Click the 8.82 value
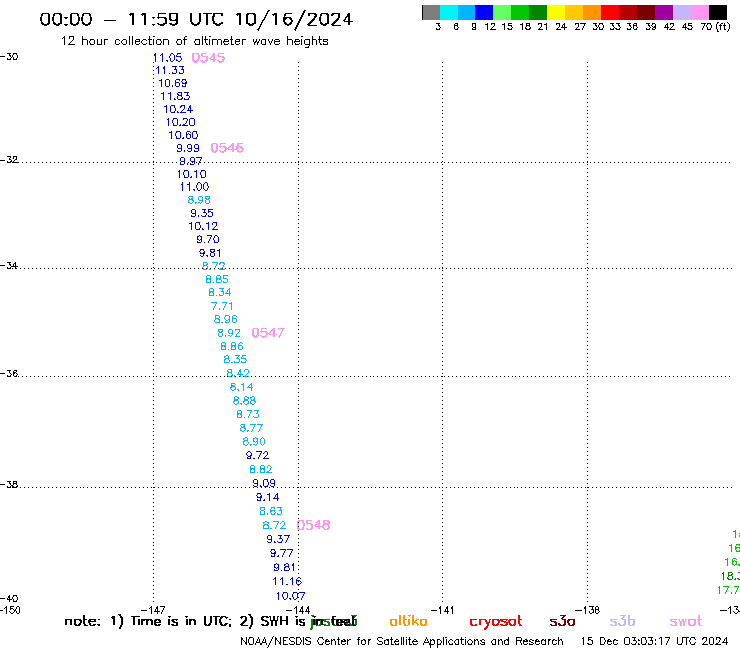 pos(261,470)
